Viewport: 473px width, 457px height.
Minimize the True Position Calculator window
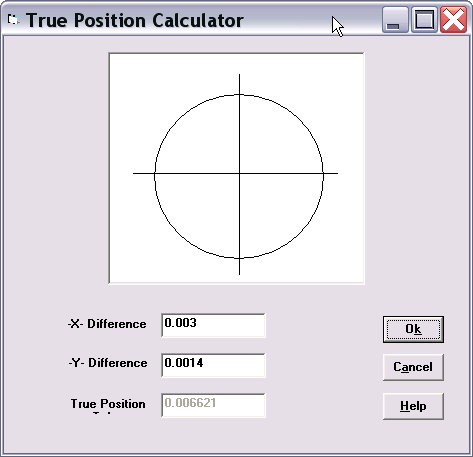pyautogui.click(x=395, y=20)
